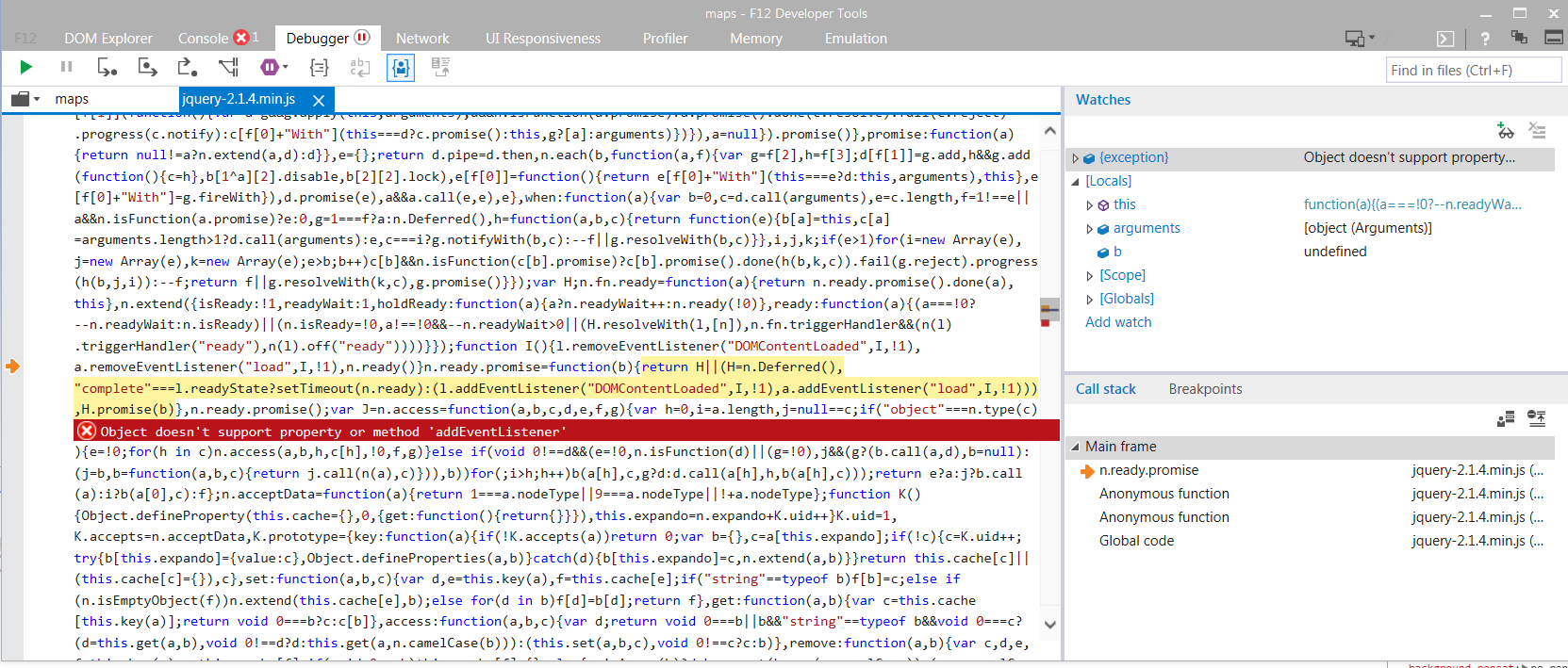The height and width of the screenshot is (668, 1568).
Task: Toggle the word wrap icon
Action: pos(360,67)
